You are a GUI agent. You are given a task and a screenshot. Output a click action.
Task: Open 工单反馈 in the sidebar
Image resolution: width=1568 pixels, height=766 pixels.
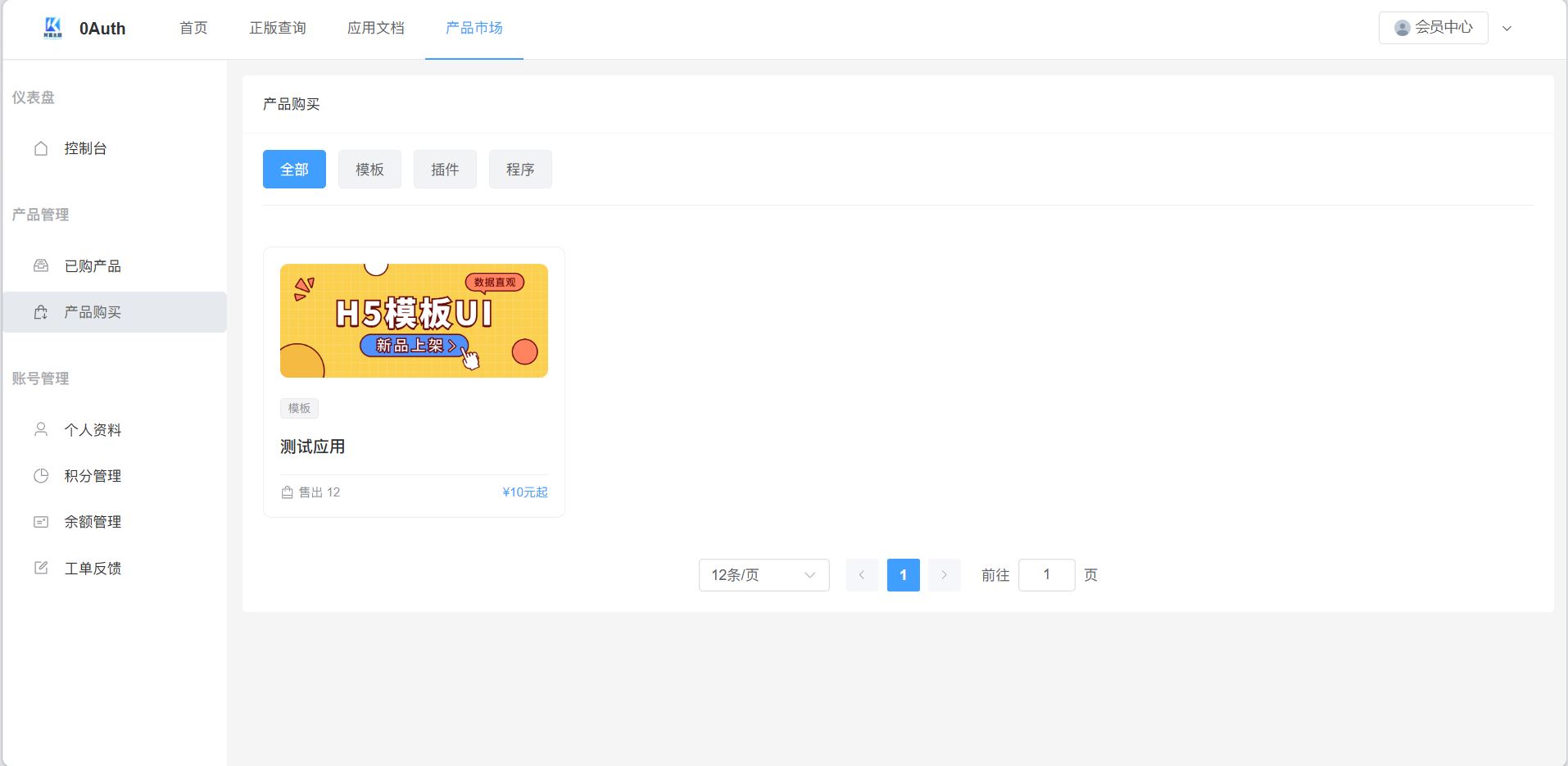[x=115, y=568]
